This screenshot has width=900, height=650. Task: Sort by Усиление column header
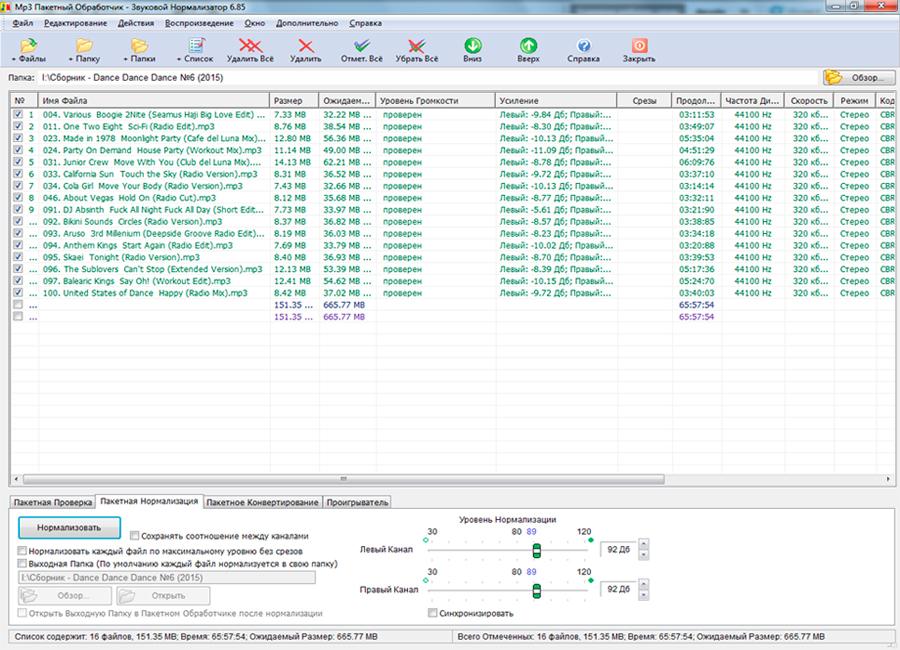coord(555,100)
